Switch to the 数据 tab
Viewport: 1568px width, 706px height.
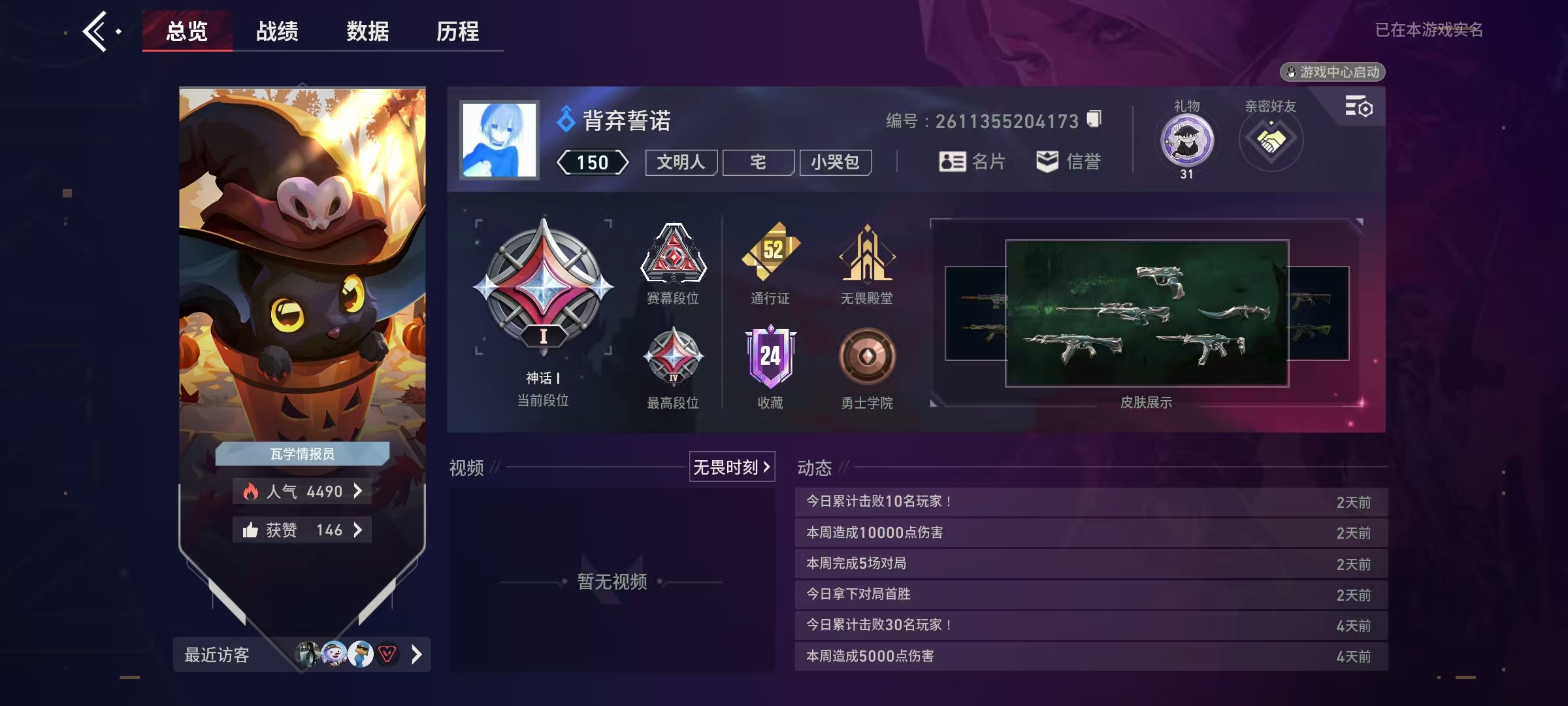pyautogui.click(x=367, y=31)
